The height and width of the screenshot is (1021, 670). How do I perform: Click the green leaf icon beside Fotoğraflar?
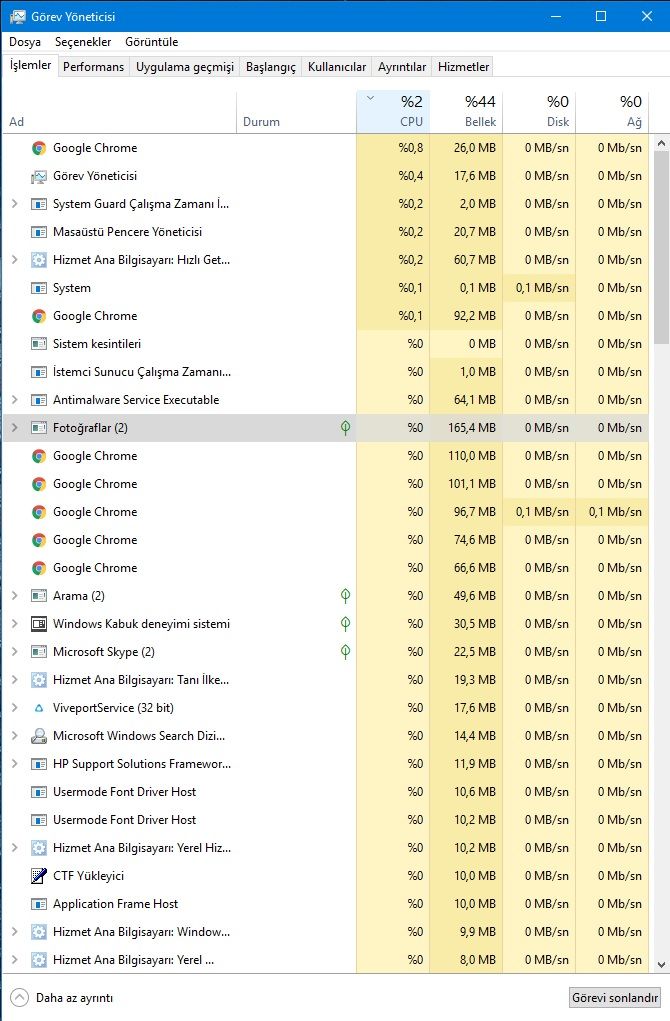point(345,428)
